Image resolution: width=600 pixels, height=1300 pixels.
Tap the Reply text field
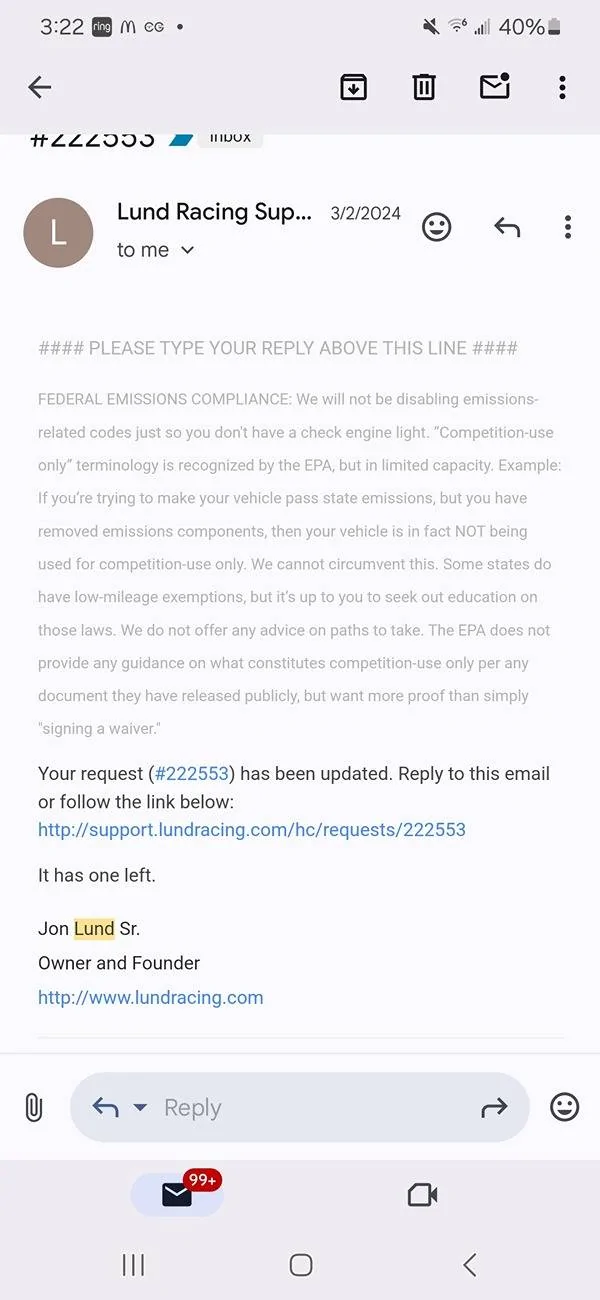[x=300, y=1107]
